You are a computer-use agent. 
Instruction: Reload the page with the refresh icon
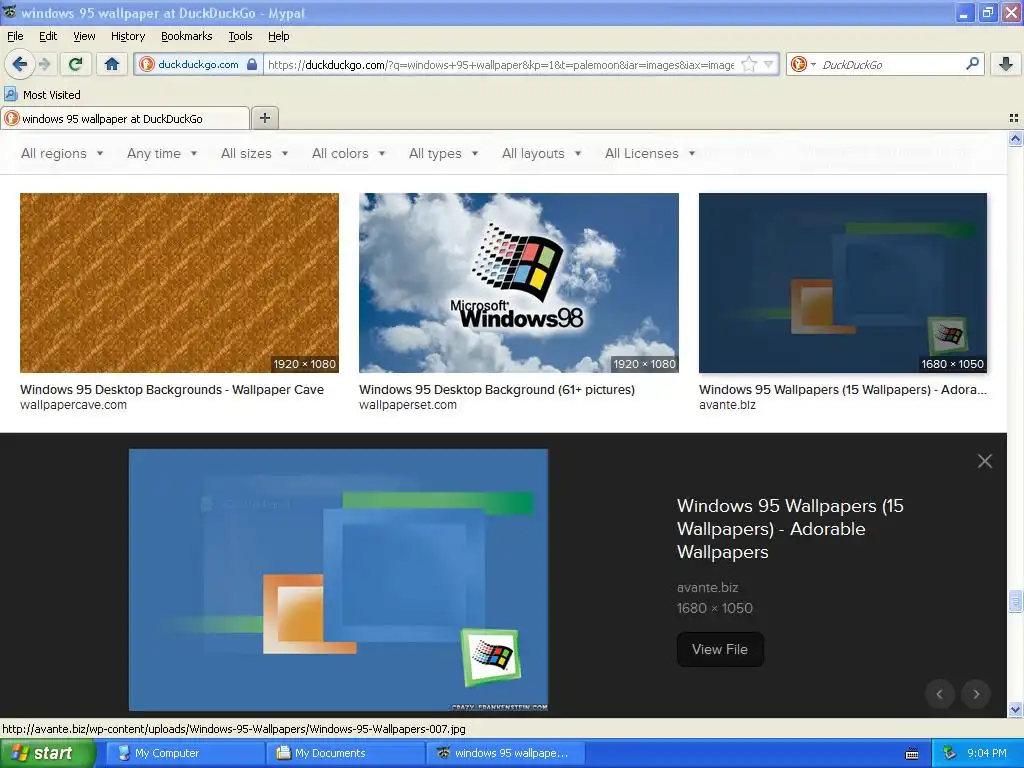[76, 64]
